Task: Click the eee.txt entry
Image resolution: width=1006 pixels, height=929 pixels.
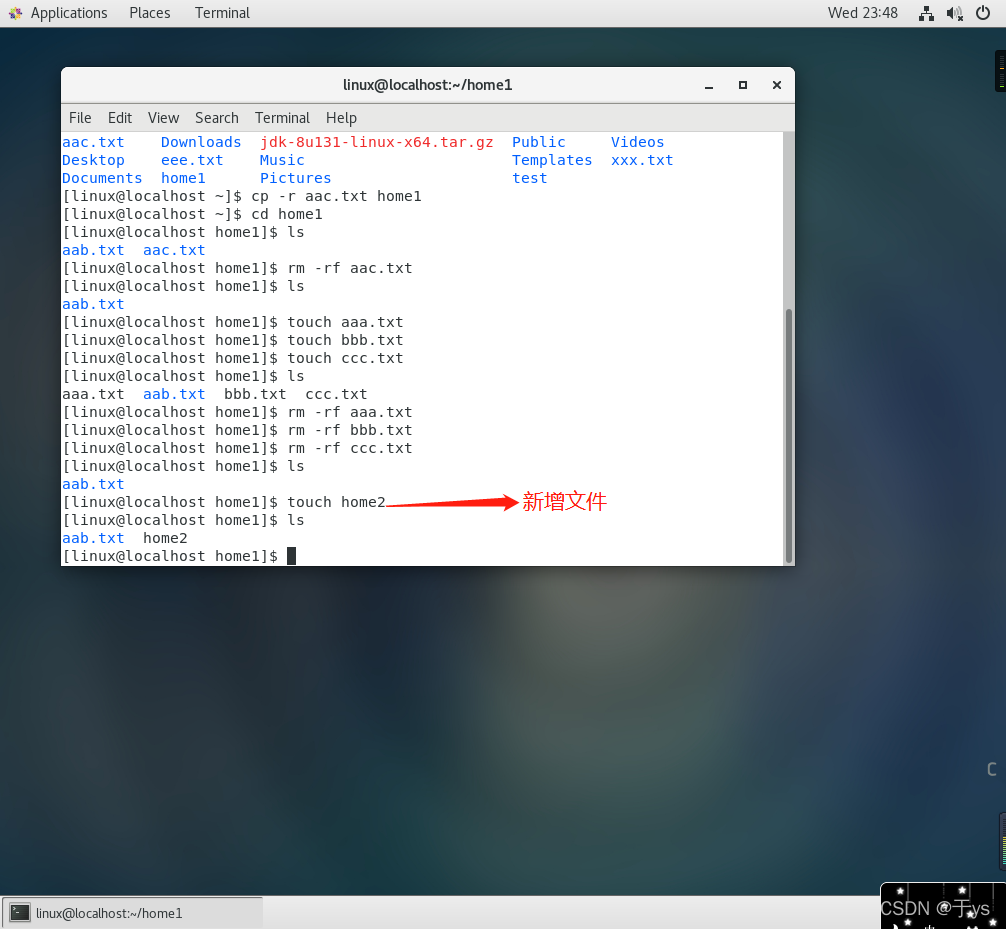Action: point(192,160)
